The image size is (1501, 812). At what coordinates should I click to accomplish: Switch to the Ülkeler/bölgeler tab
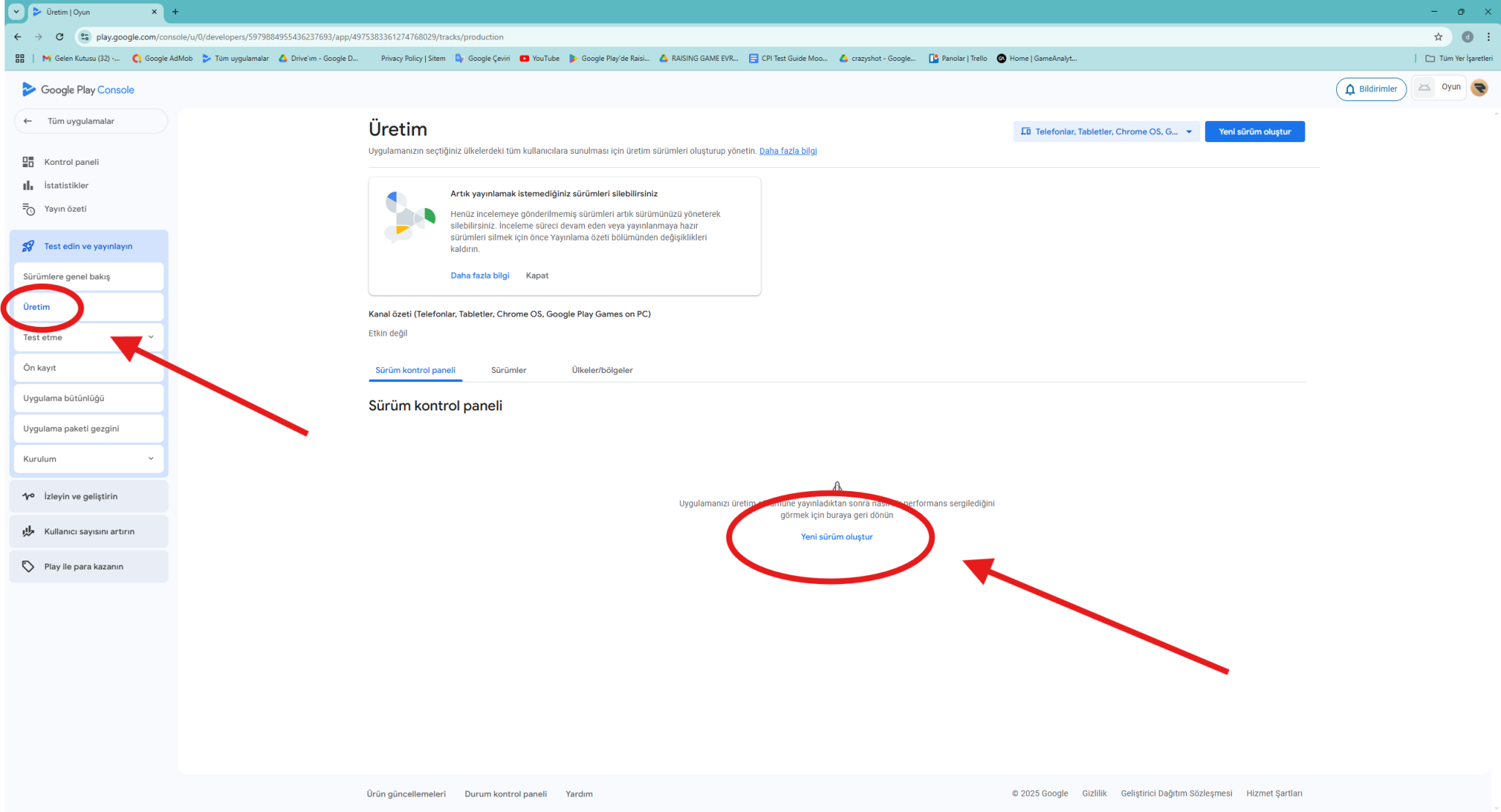click(x=602, y=370)
